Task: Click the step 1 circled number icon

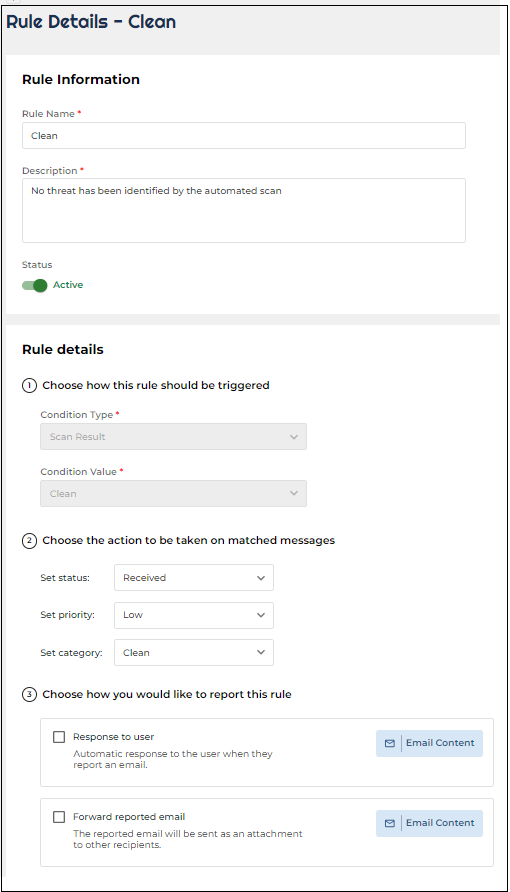Action: (30, 386)
